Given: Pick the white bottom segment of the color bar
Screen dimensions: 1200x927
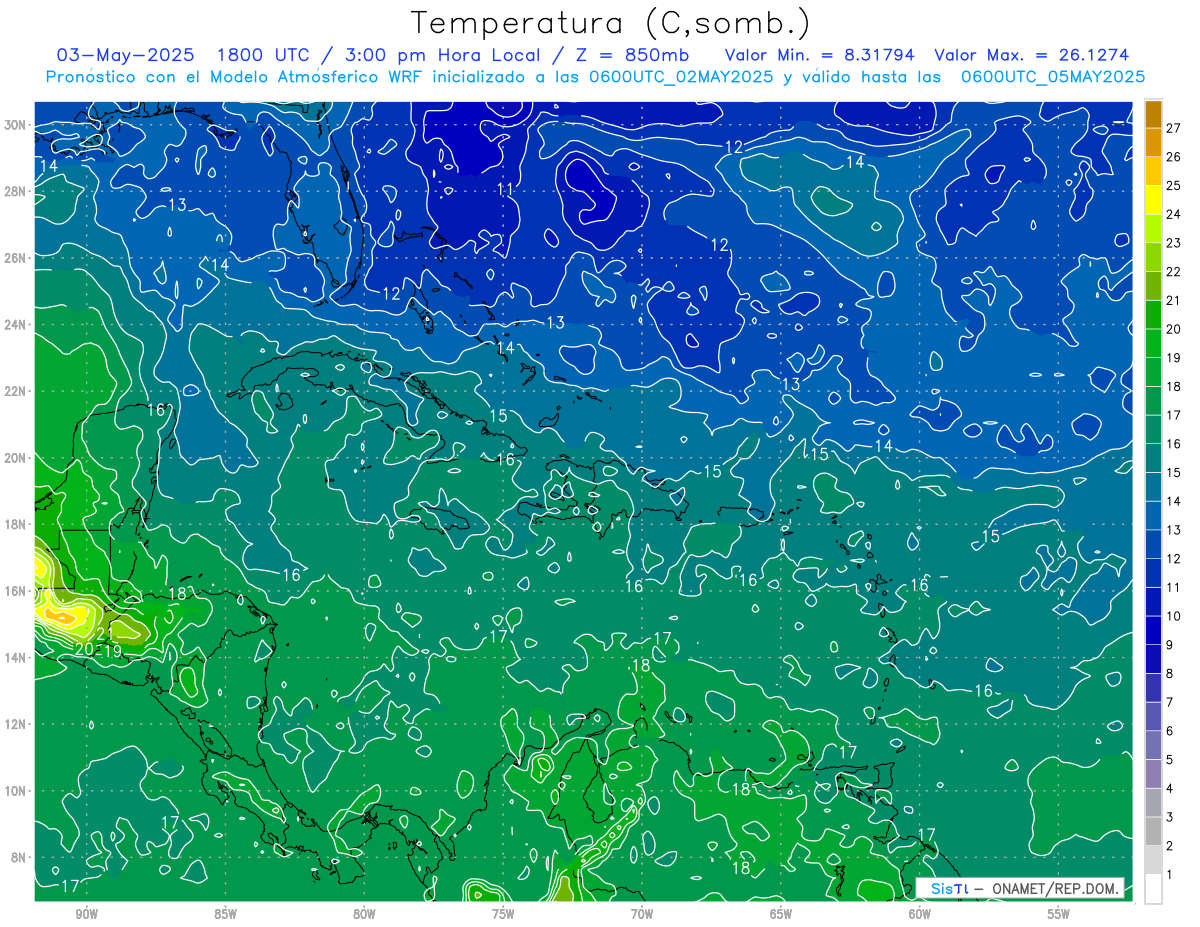Looking at the screenshot, I should tap(1154, 889).
